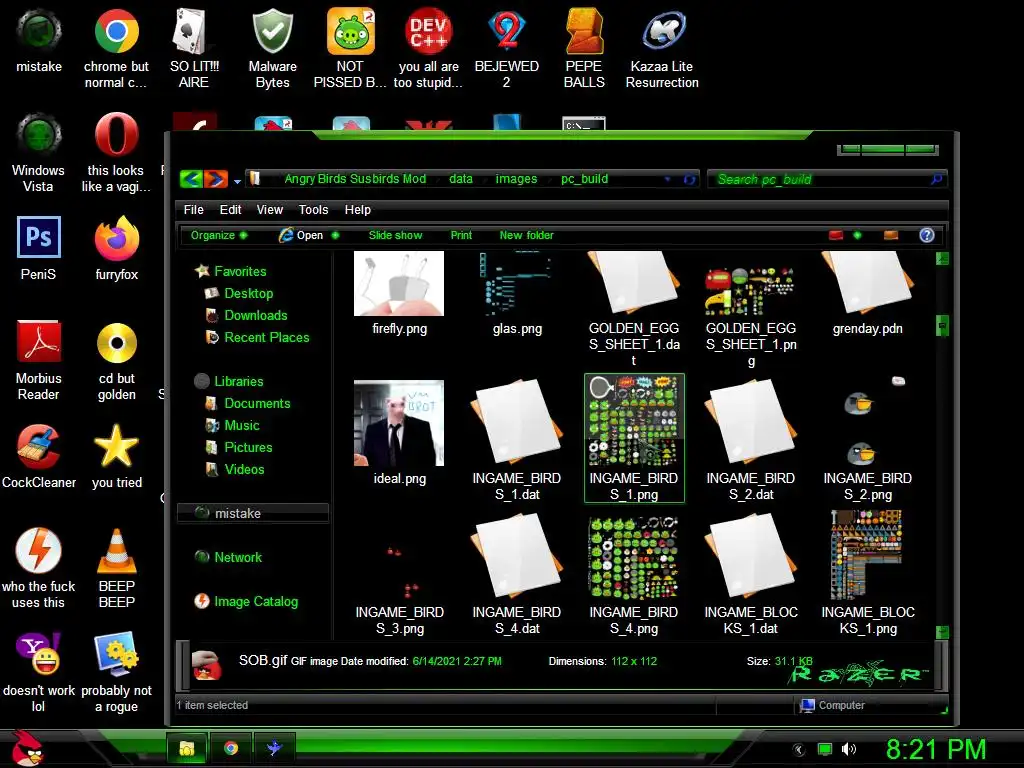Screen dimensions: 1024x768
Task: Select Downloads under Favorites
Action: [255, 315]
